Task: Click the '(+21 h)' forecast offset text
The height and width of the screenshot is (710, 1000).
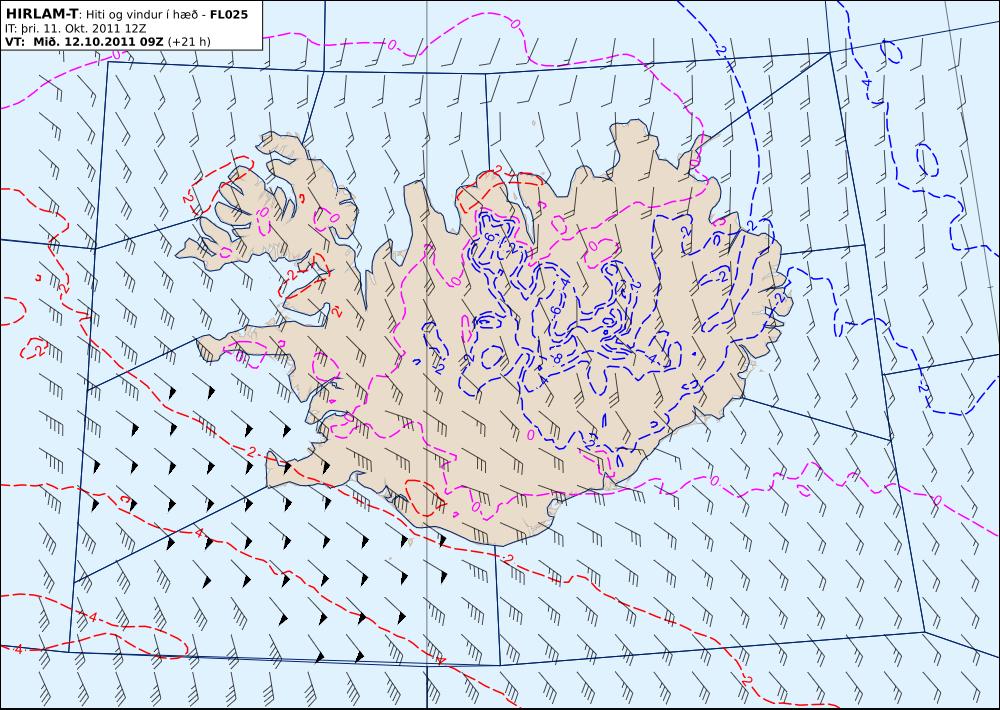Action: [x=189, y=42]
